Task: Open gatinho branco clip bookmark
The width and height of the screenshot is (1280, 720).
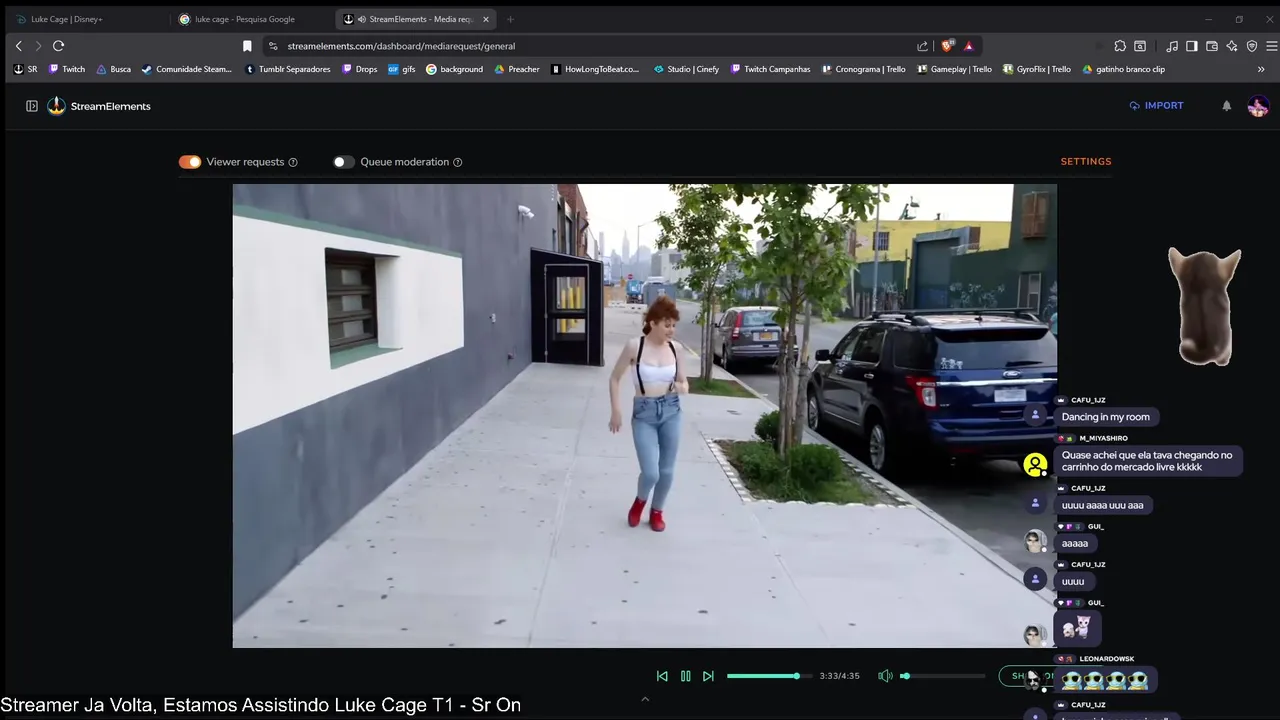Action: pyautogui.click(x=1124, y=69)
